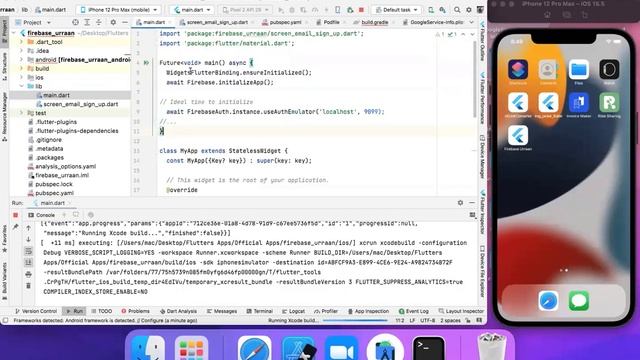Open the iPhone 12 Pro Max device dropdown
Image resolution: width=640 pixels, height=360 pixels.
point(119,9)
